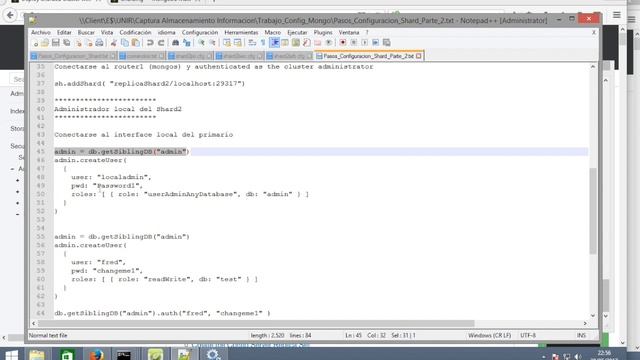Copy the selection from the toolbar
Image resolution: width=640 pixels, height=360 pixels.
[124, 43]
